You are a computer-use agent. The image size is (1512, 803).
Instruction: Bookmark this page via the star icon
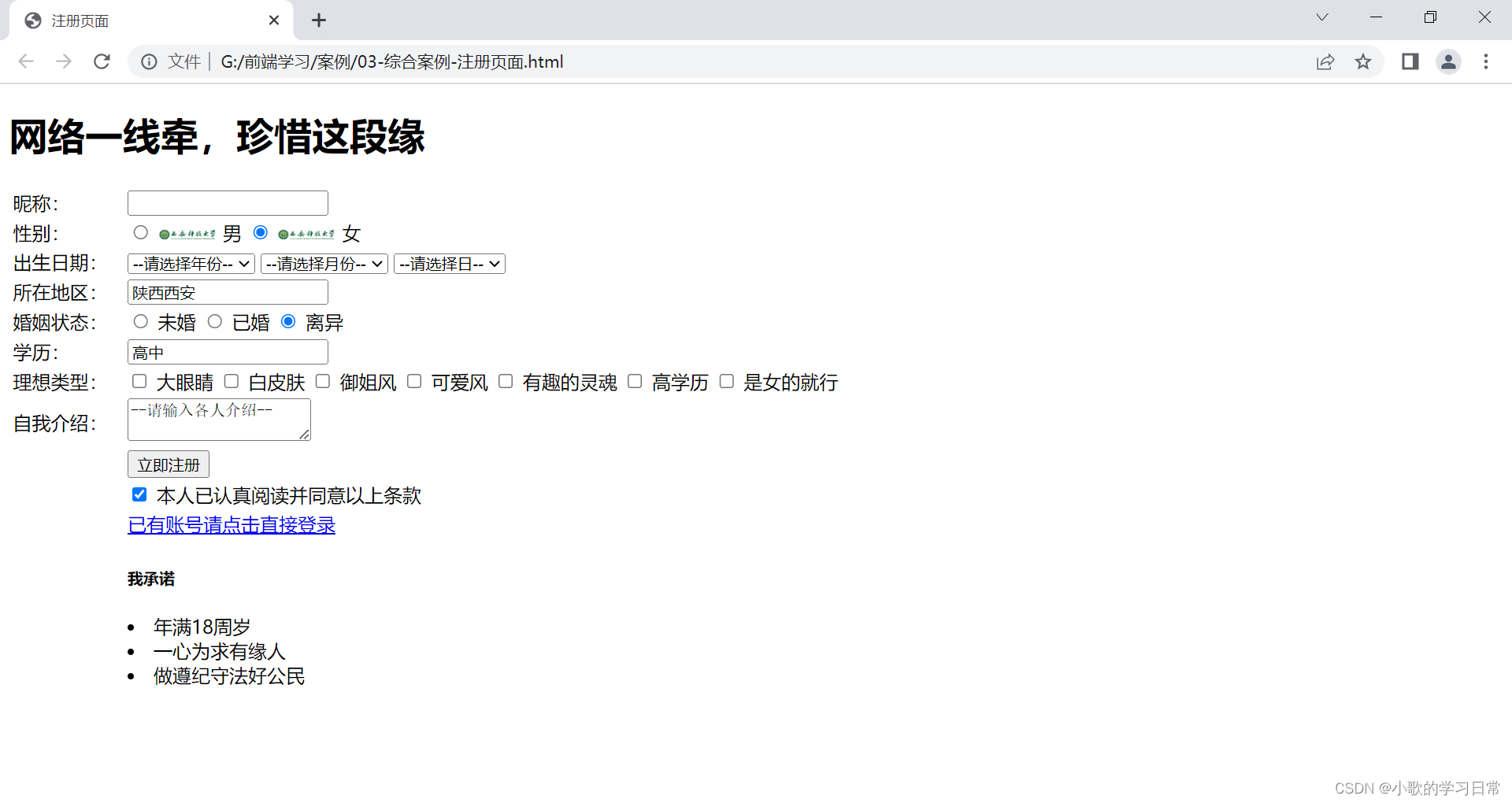pyautogui.click(x=1364, y=61)
